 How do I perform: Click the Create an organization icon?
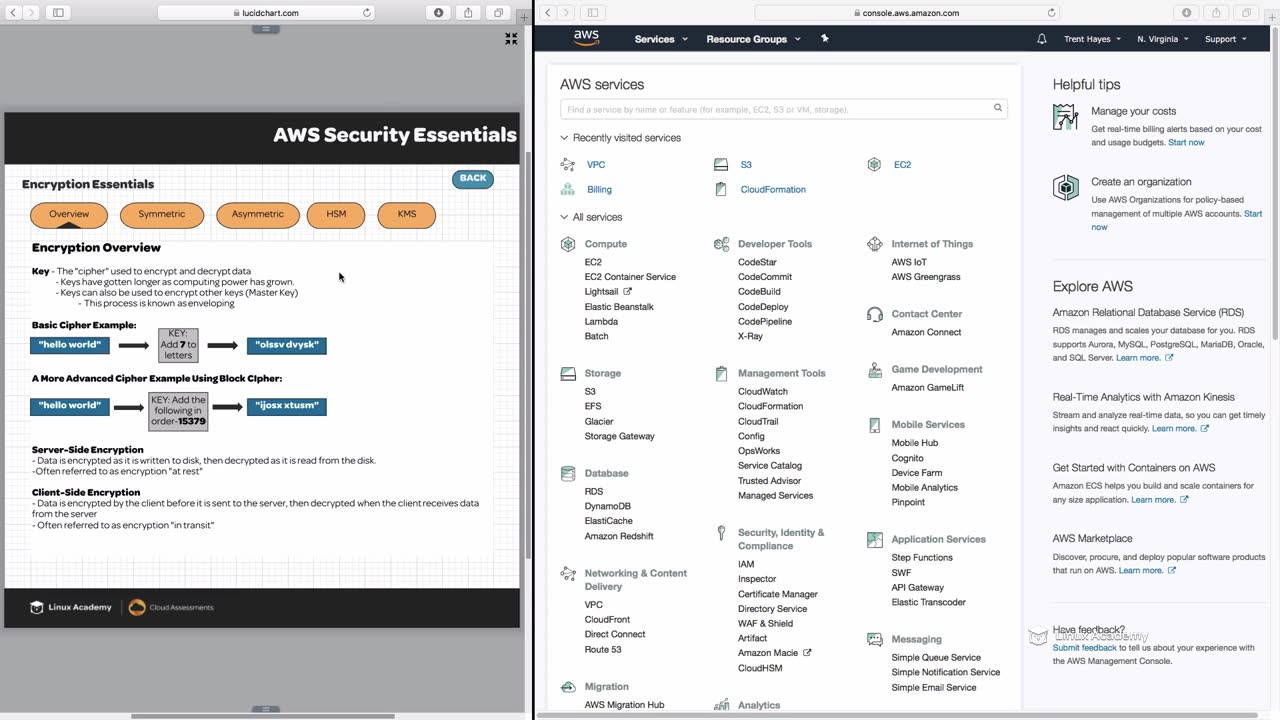point(1066,188)
